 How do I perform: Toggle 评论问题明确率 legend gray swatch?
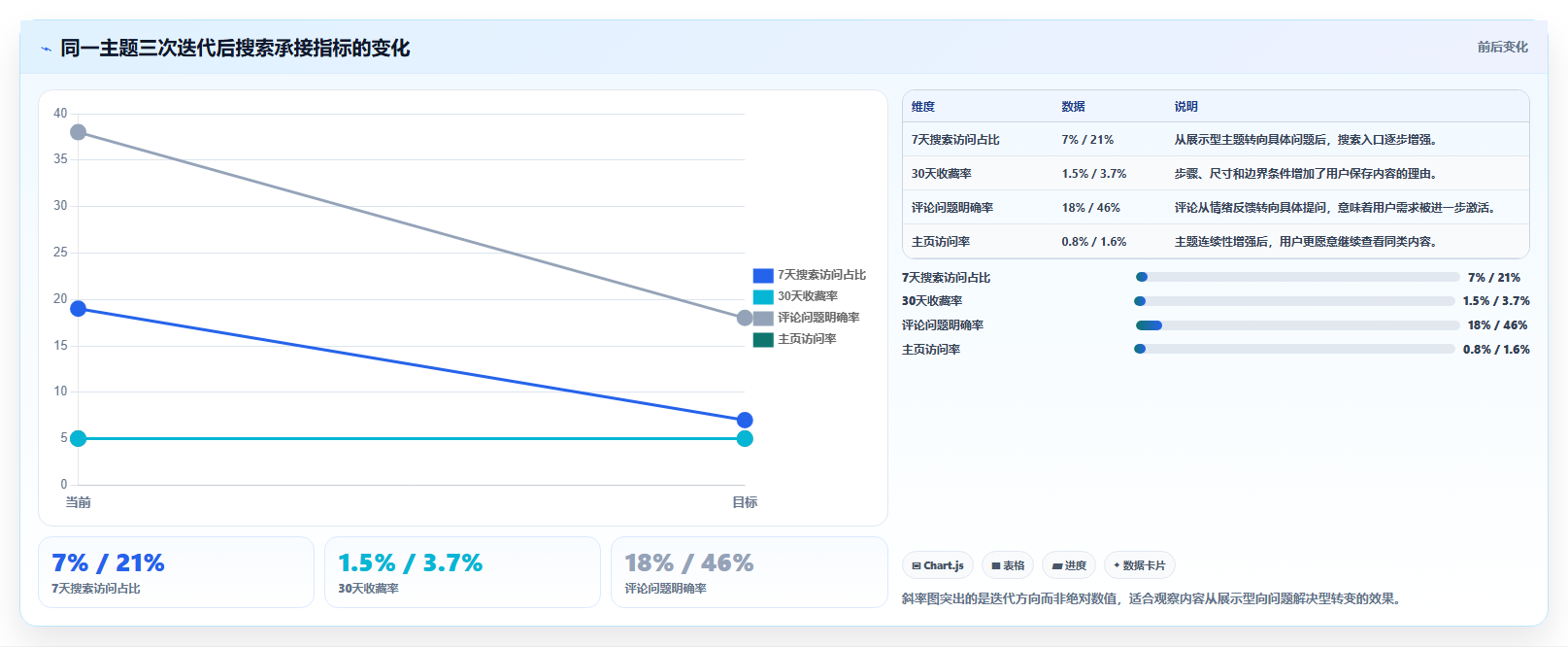pyautogui.click(x=763, y=319)
